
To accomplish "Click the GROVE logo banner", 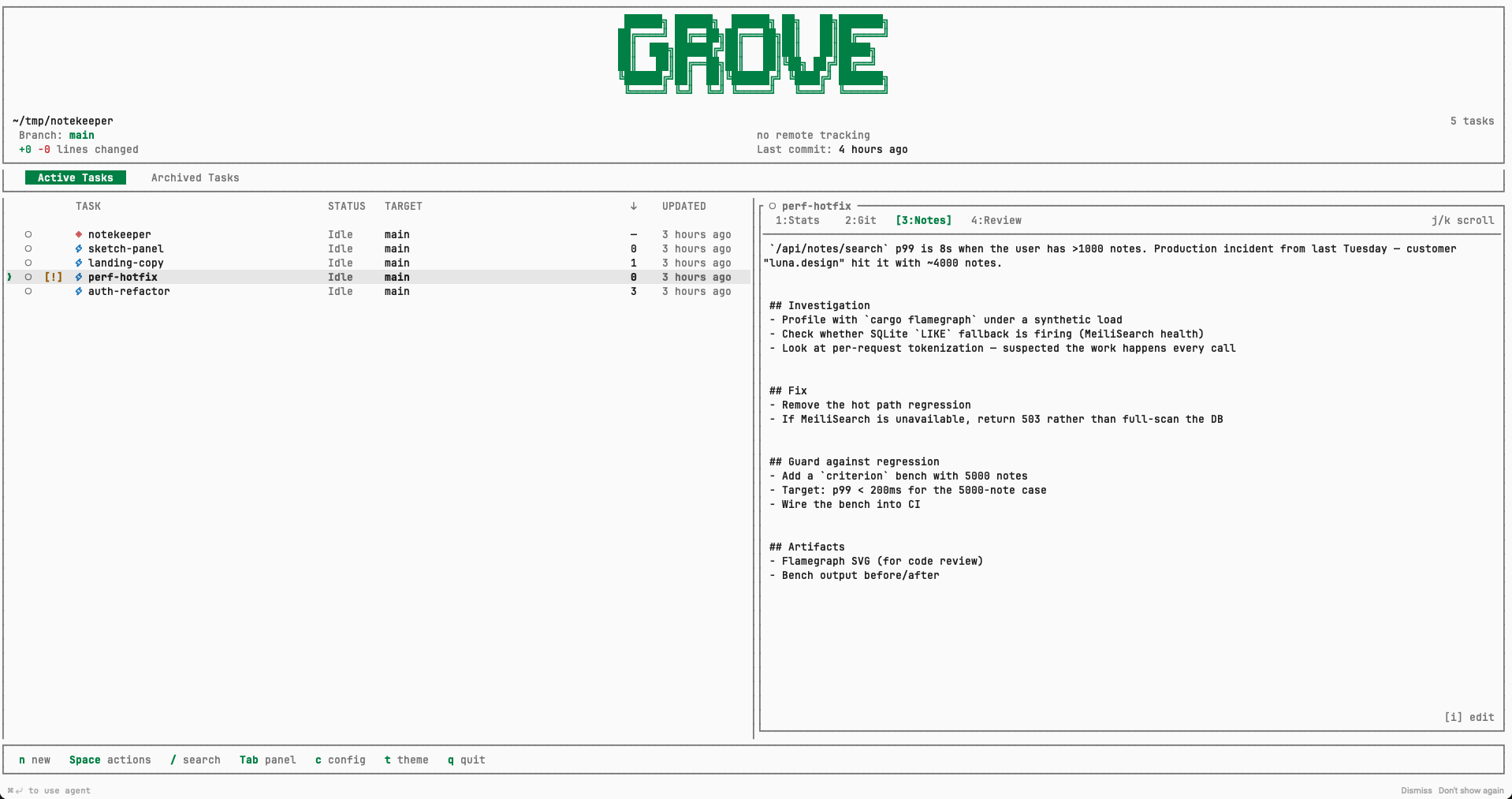I will coord(753,54).
